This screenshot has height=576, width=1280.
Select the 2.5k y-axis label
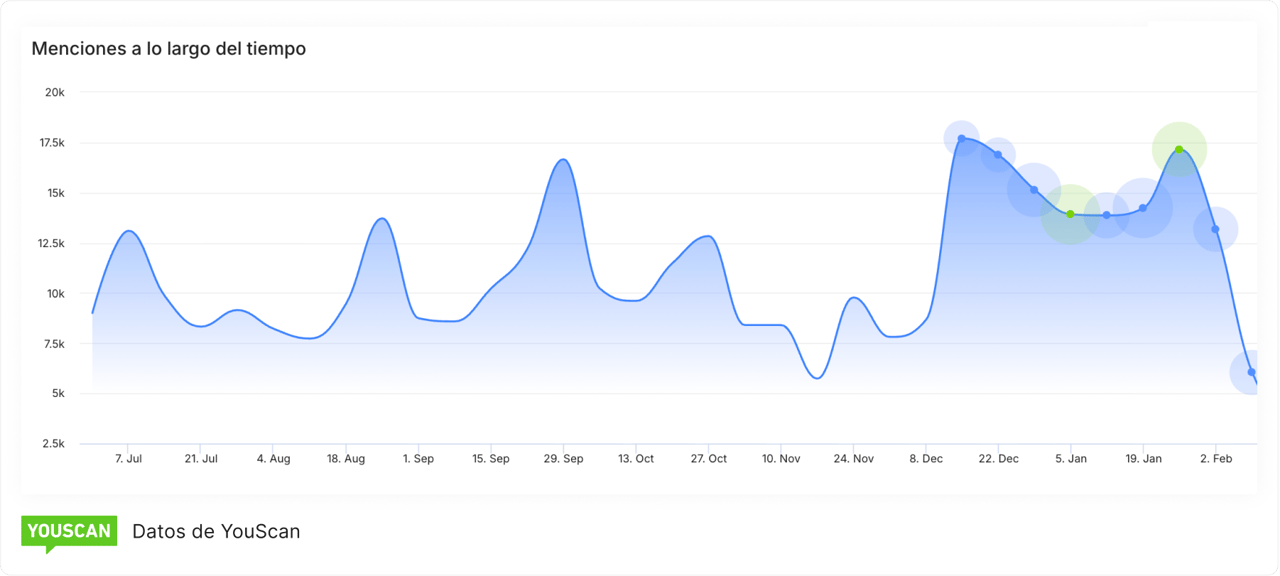point(51,444)
